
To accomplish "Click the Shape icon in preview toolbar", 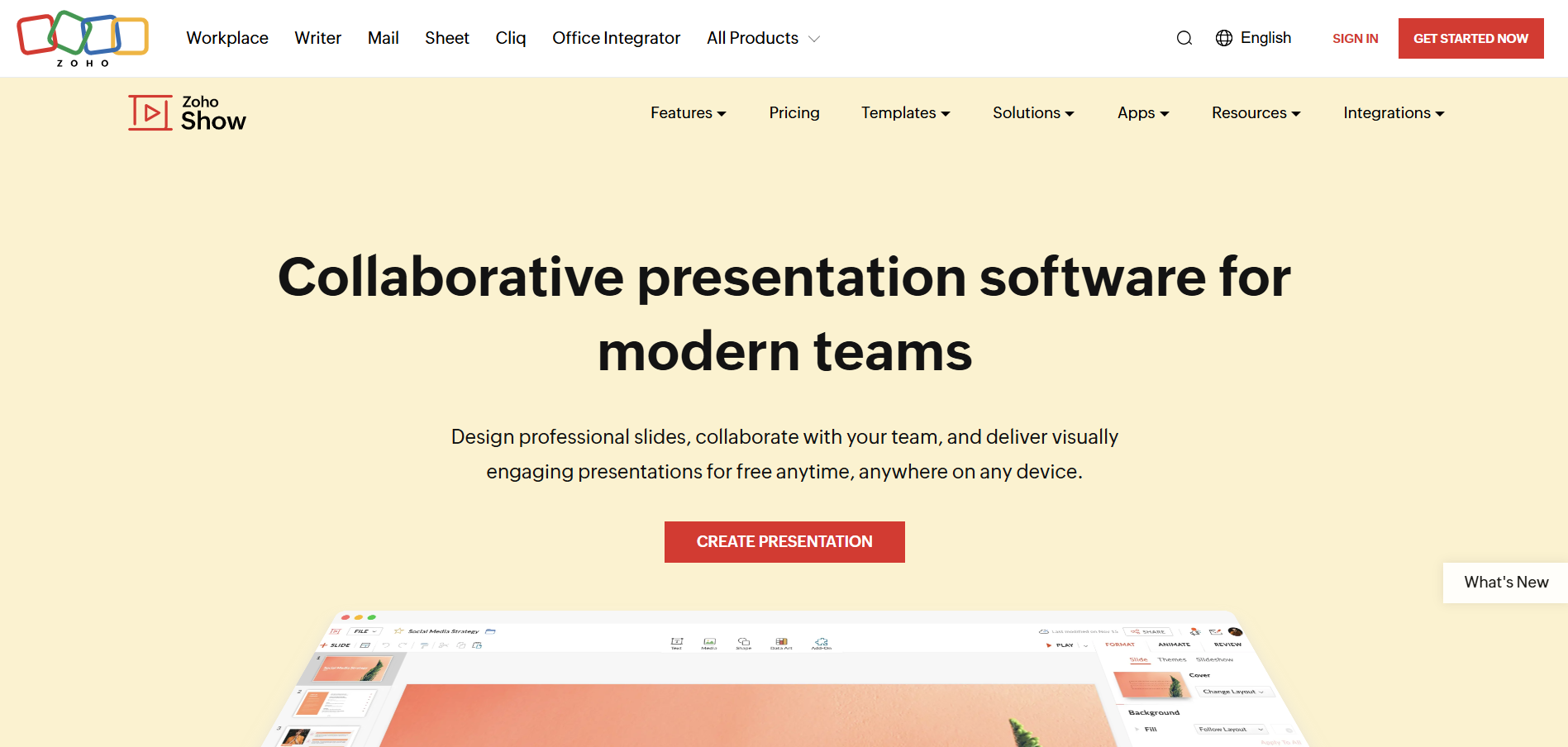I will coord(744,643).
